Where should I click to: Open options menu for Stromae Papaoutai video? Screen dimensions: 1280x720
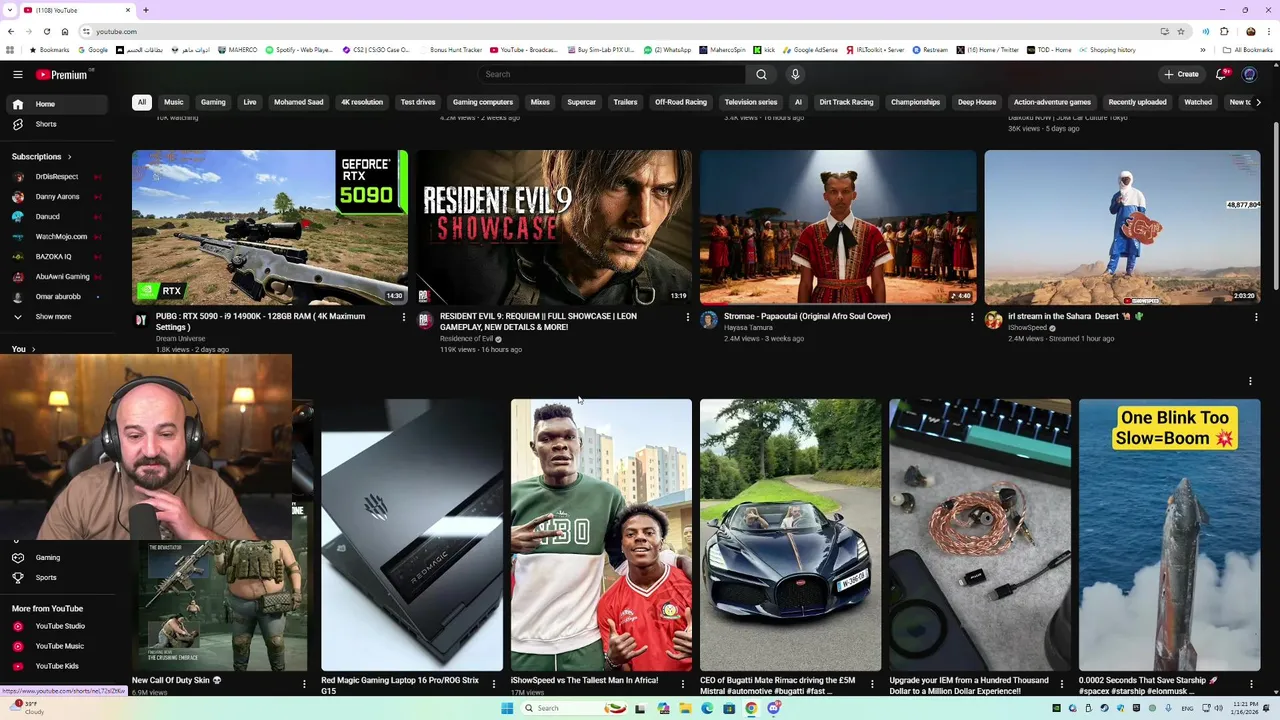tap(972, 317)
